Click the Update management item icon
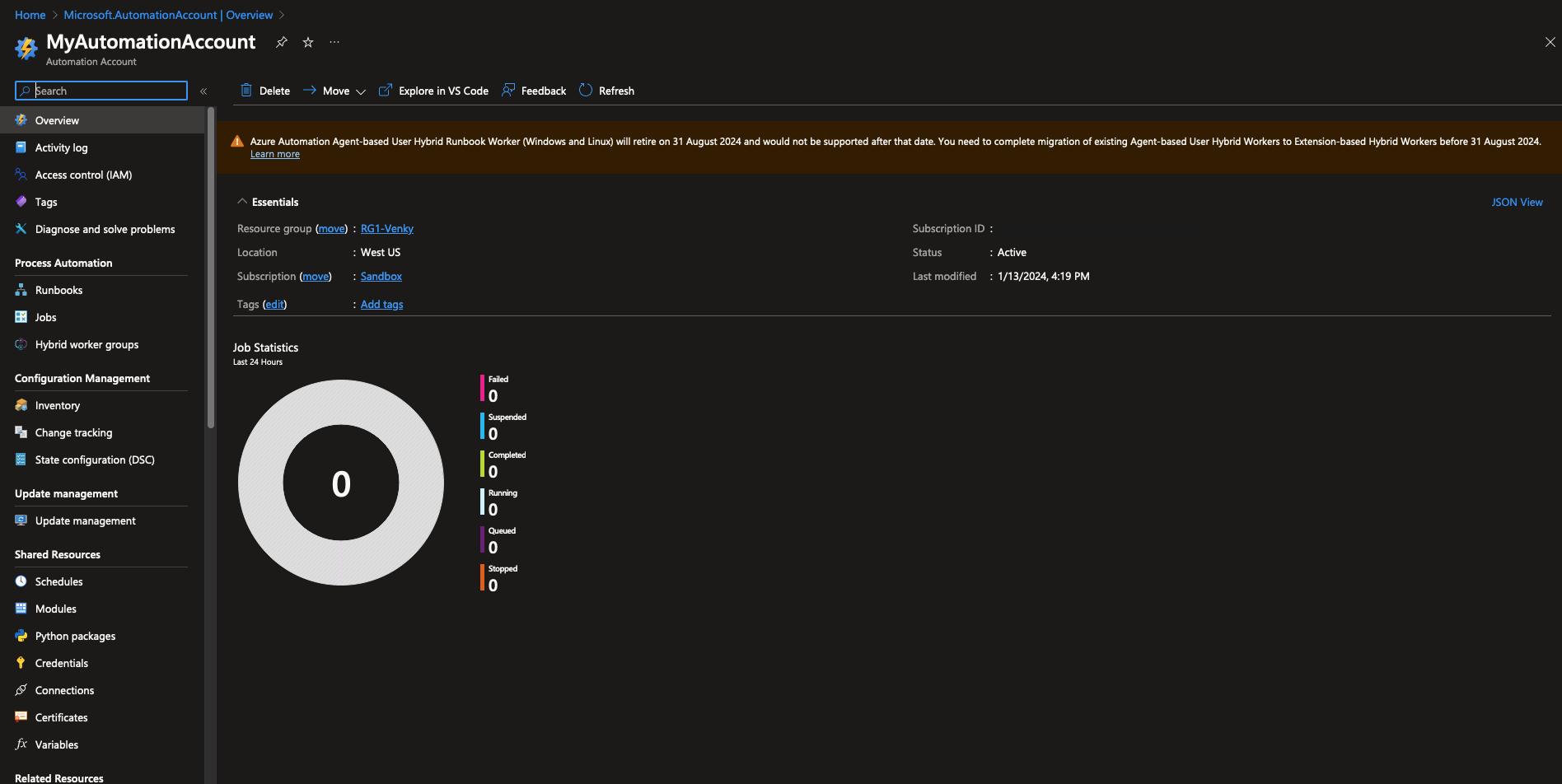Screen dimensions: 1562x784 [21, 520]
